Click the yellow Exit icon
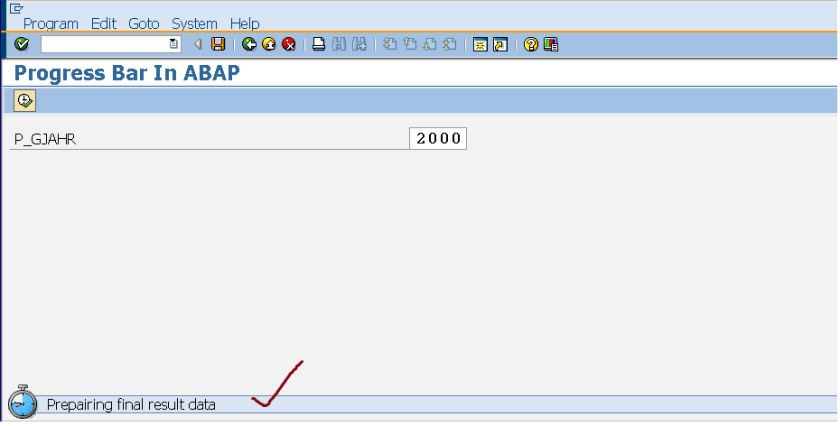Screen dimensions: 840x426 click(x=269, y=44)
